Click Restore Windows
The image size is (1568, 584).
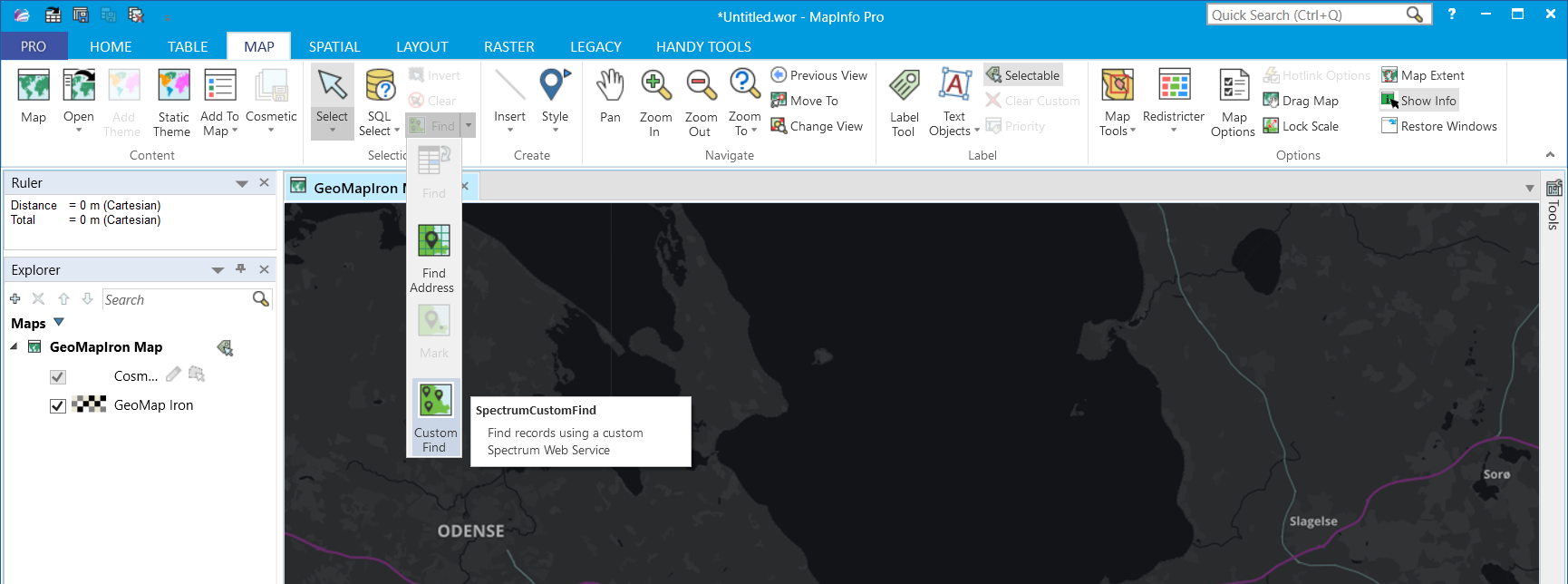[1439, 126]
